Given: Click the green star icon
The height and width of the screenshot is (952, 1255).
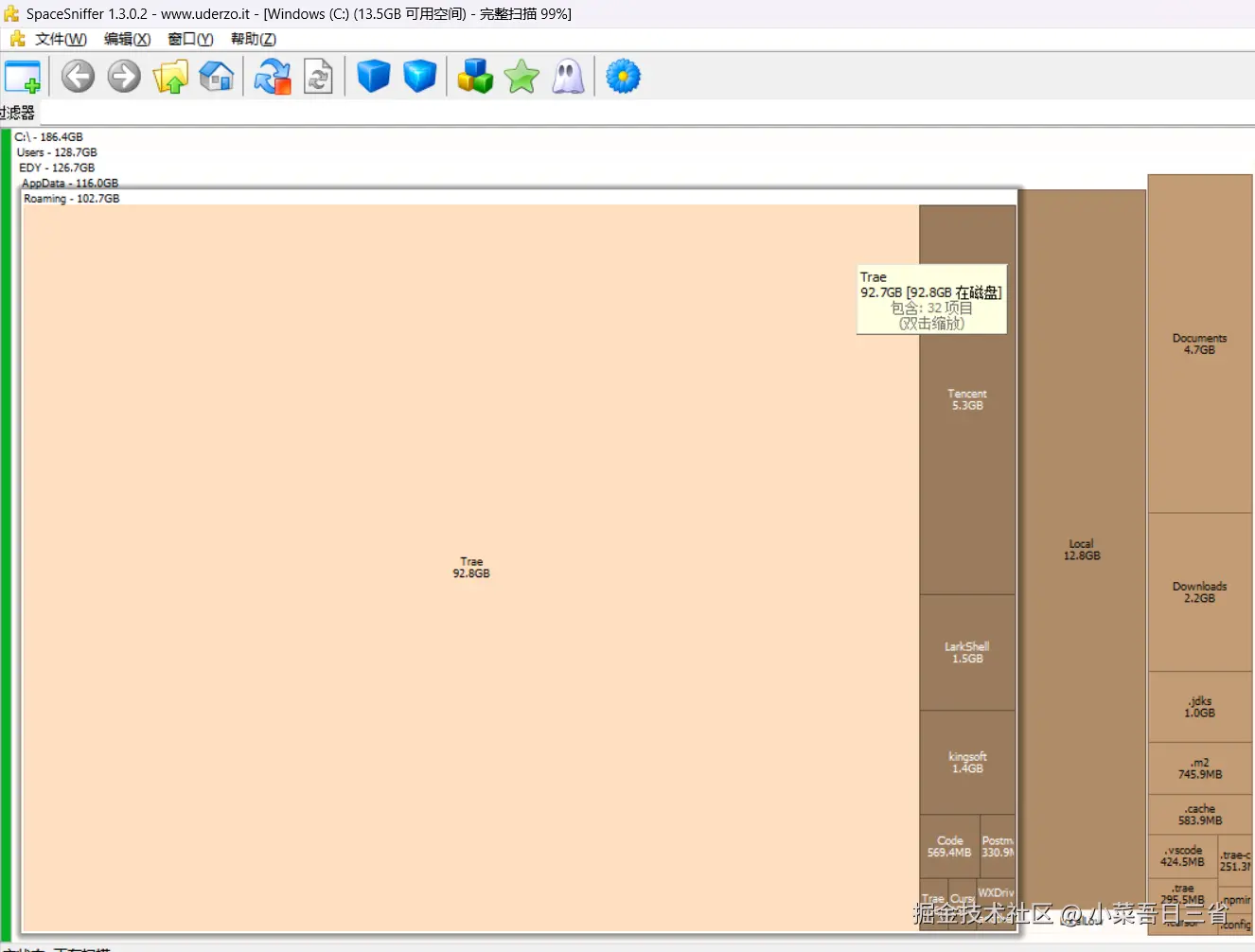Looking at the screenshot, I should point(521,77).
